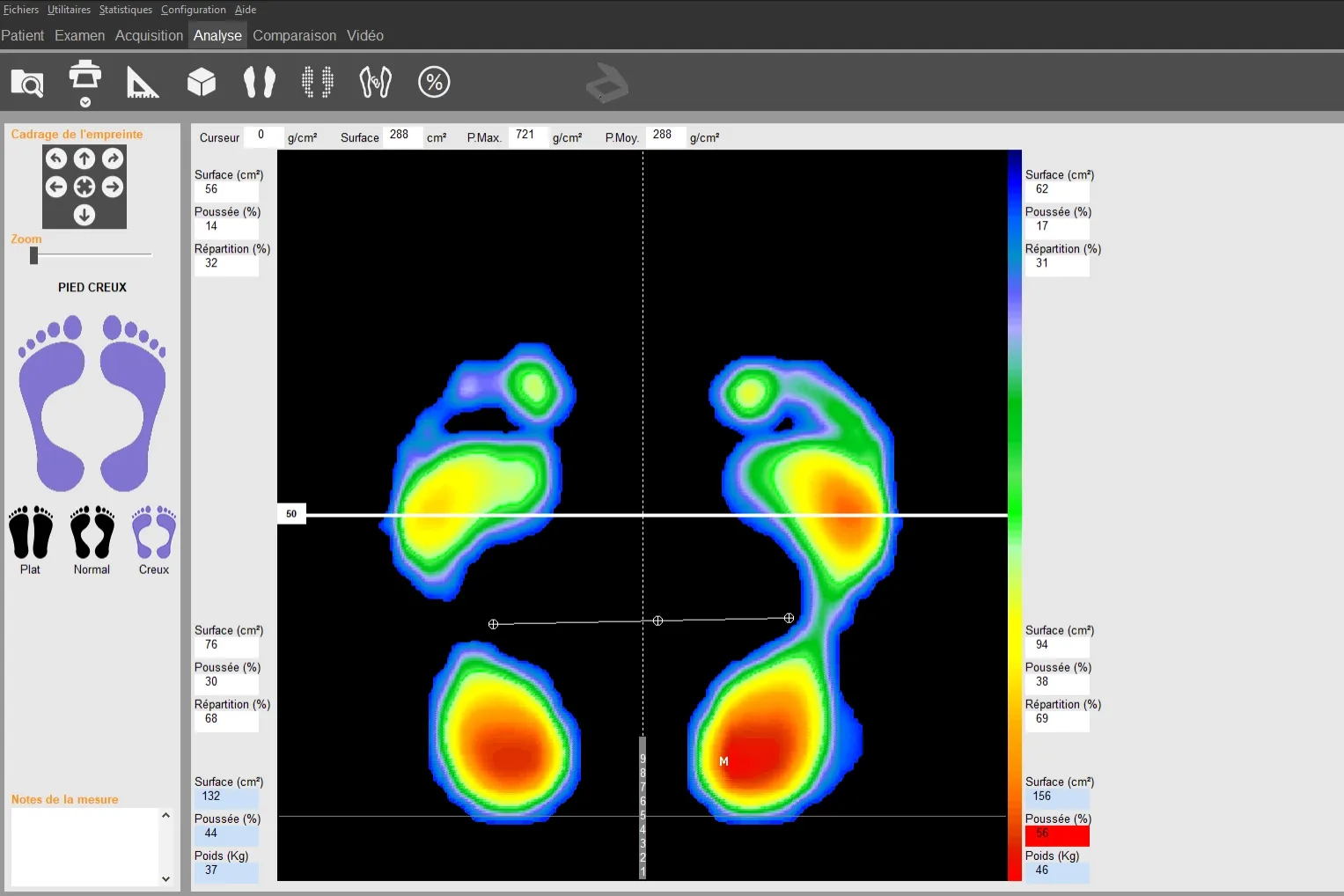
Task: Go to the Acquisition tab
Action: tap(149, 36)
